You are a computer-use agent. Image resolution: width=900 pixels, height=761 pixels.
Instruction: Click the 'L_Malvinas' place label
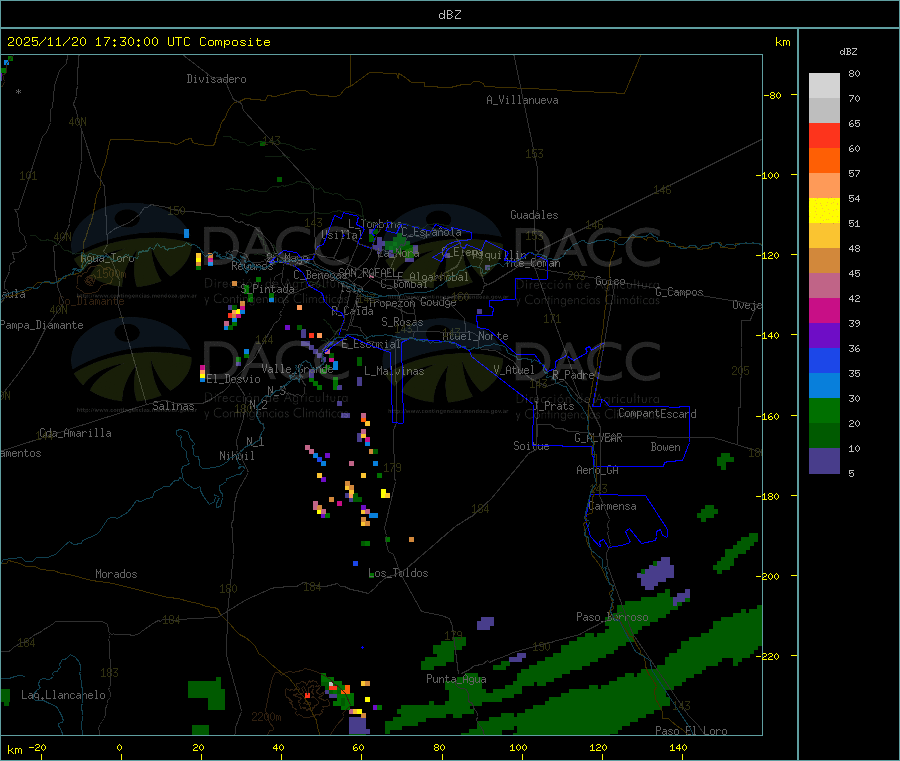click(394, 371)
